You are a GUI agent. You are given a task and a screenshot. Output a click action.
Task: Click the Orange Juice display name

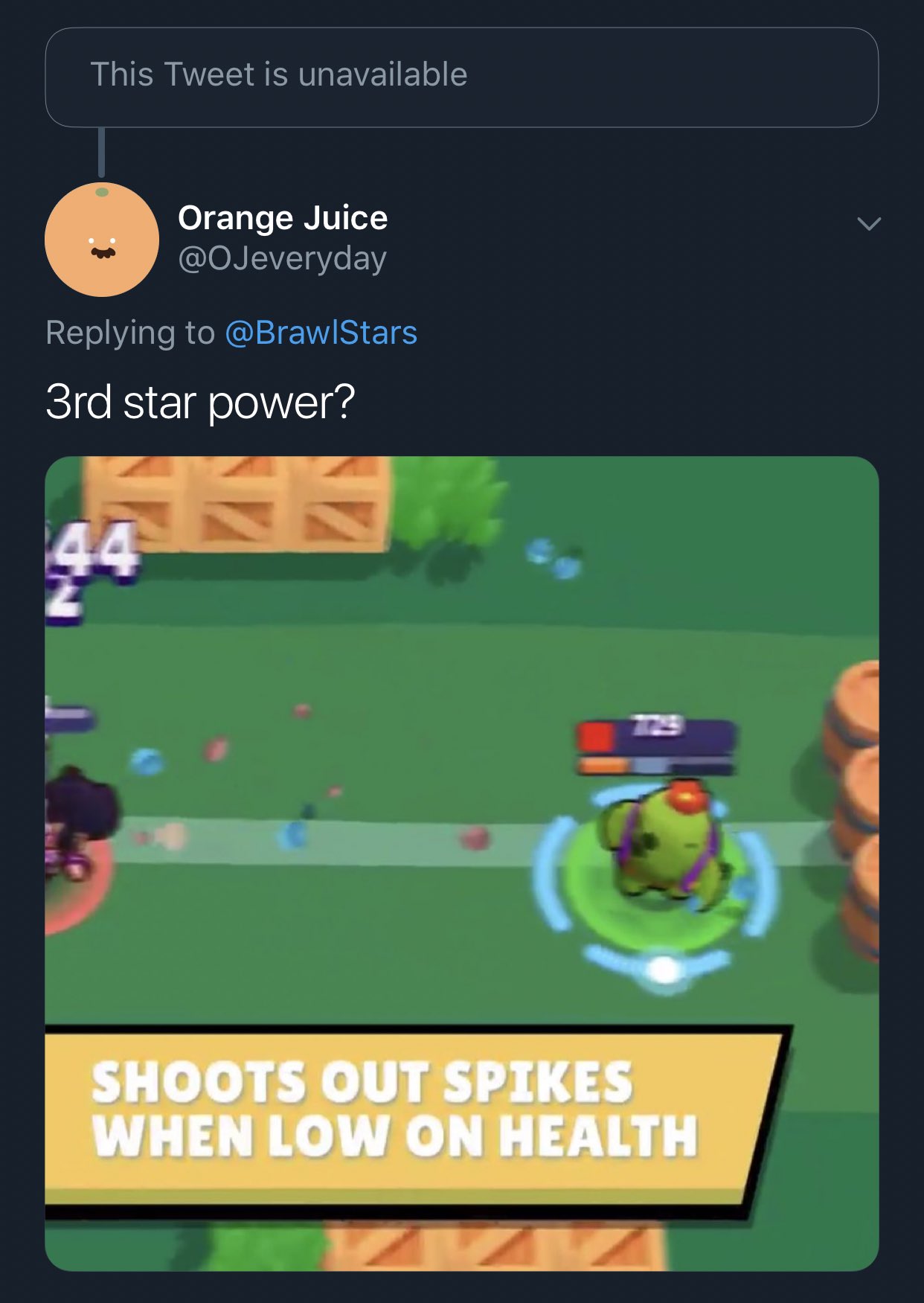click(x=283, y=218)
